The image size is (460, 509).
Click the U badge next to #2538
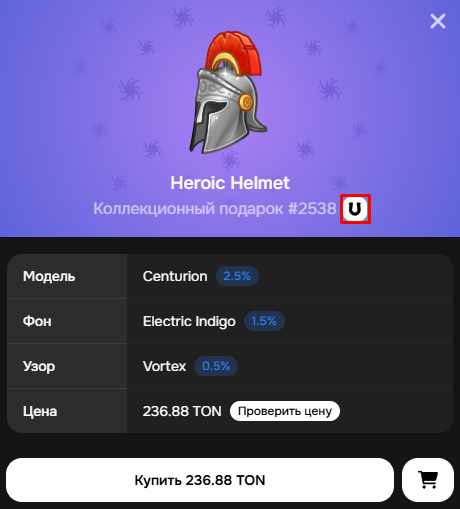[355, 209]
